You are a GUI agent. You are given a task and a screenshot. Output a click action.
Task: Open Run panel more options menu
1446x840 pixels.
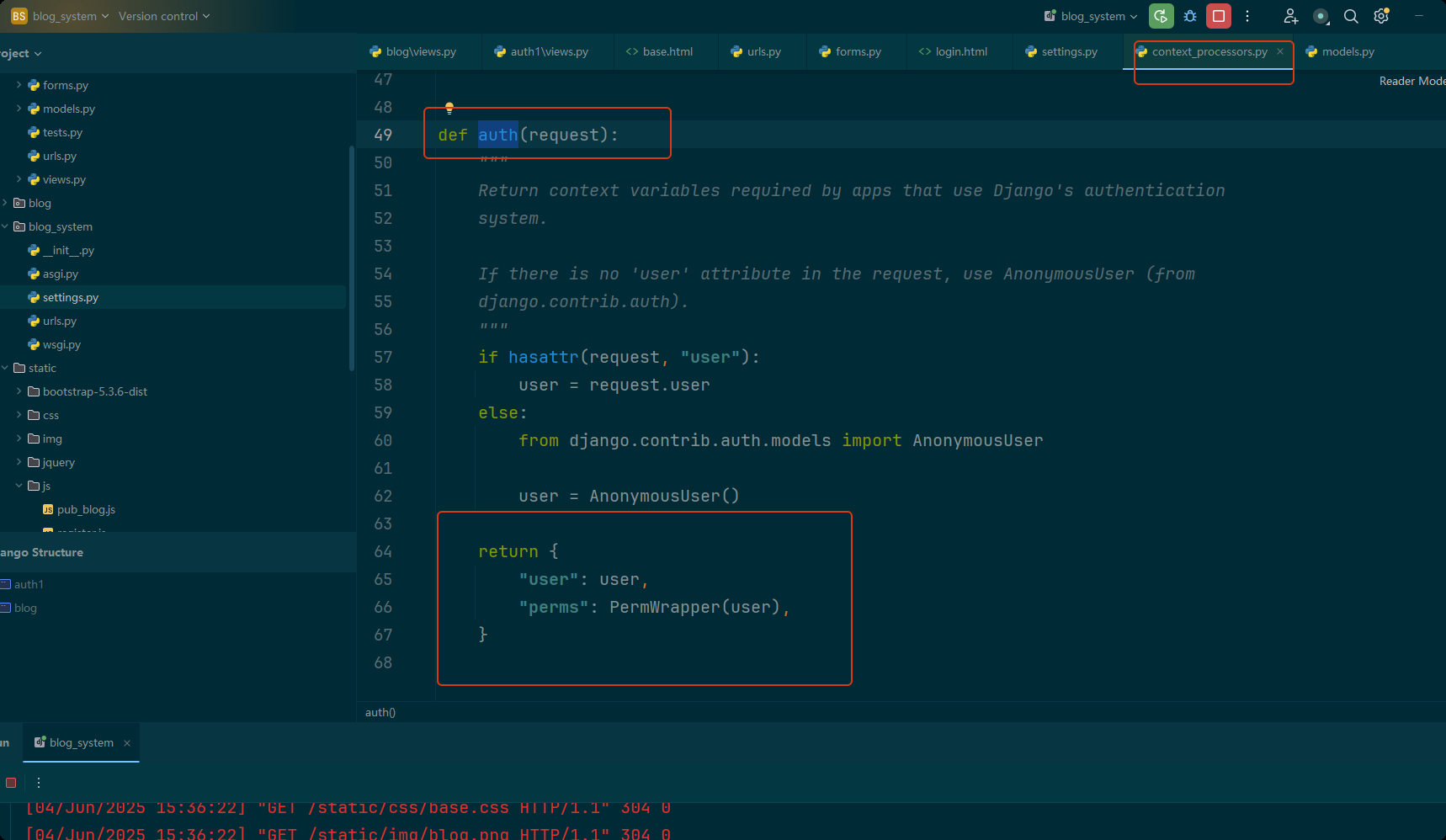tap(39, 783)
